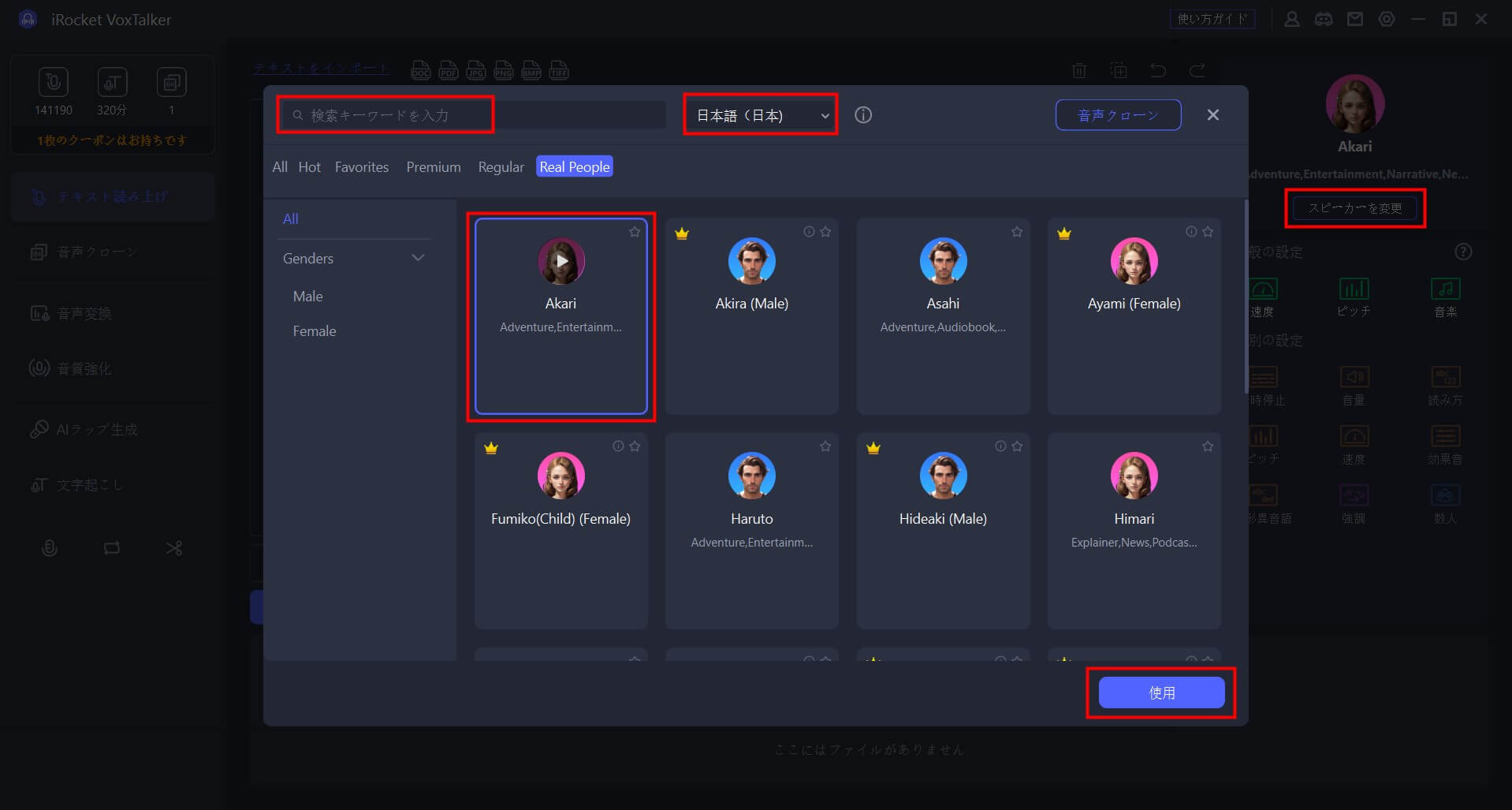Favorite the Asahi voice star
Image resolution: width=1512 pixels, height=810 pixels.
click(x=1017, y=232)
